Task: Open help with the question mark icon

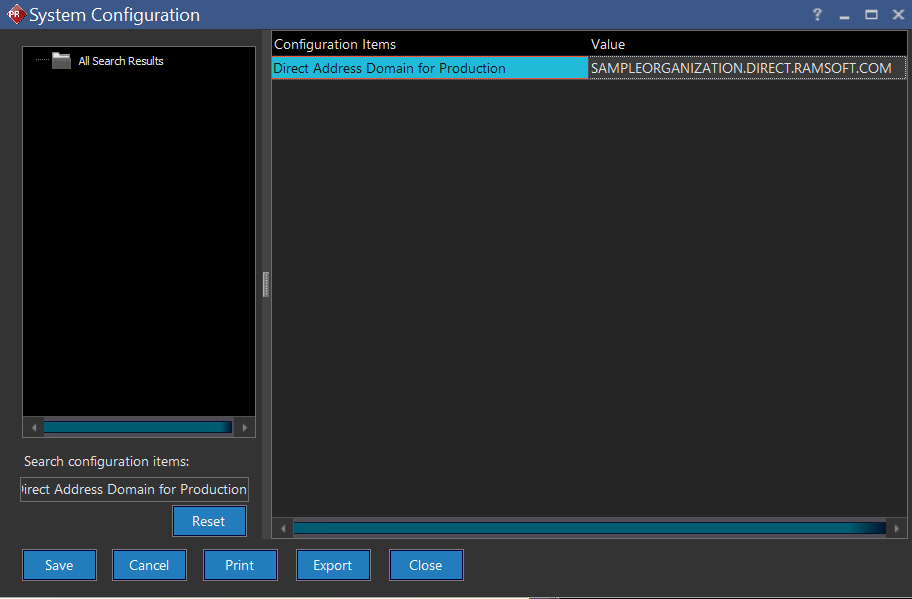Action: [x=817, y=15]
